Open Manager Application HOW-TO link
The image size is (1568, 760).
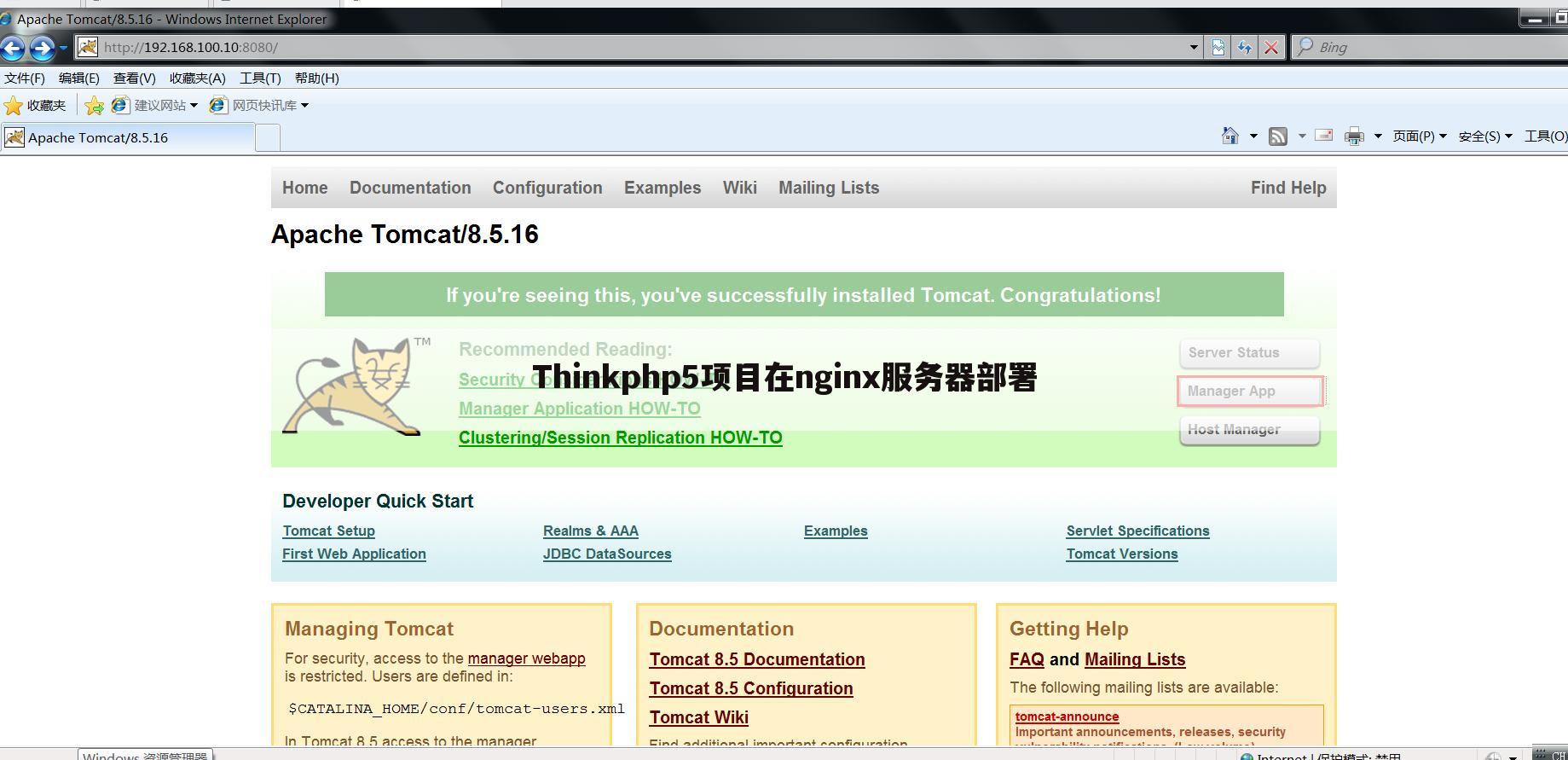(580, 409)
